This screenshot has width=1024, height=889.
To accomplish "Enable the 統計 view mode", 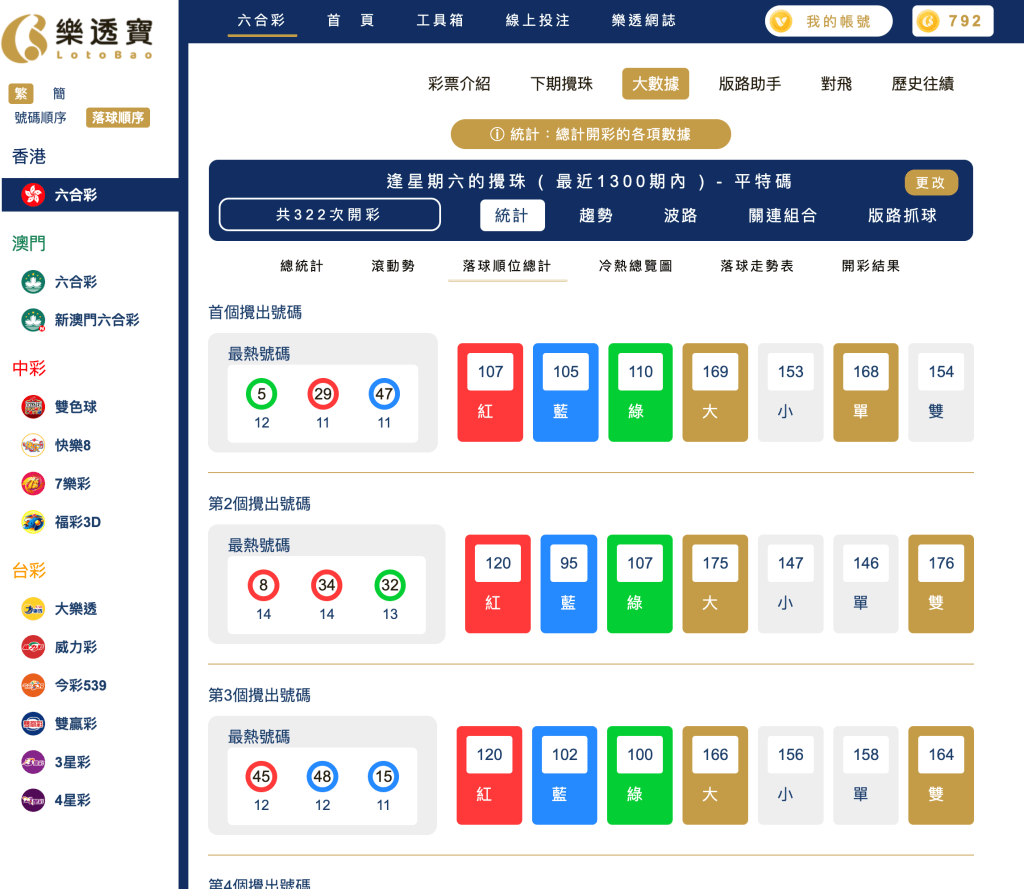I will pyautogui.click(x=511, y=215).
